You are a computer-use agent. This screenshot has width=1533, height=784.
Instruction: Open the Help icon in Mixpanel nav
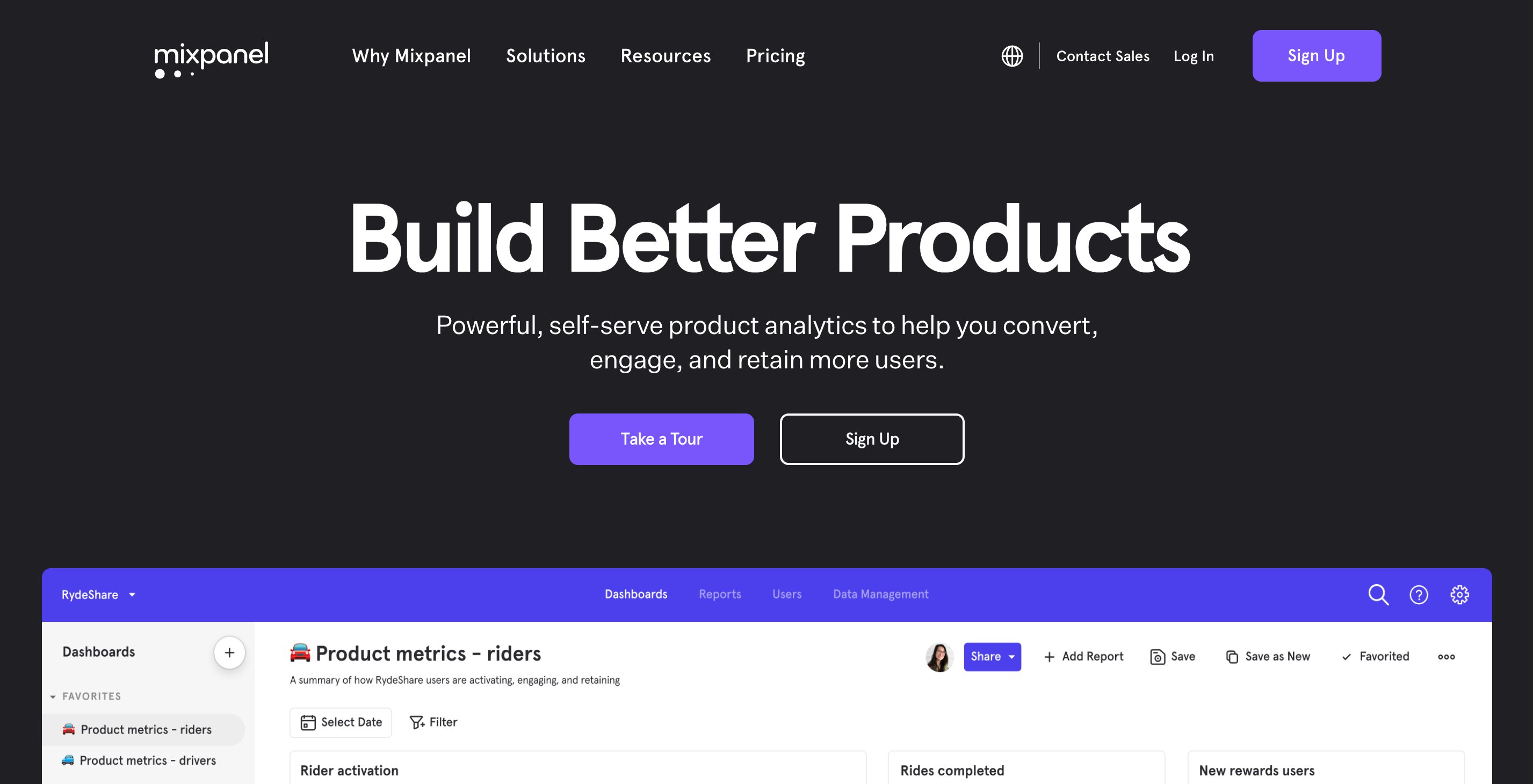[1420, 595]
